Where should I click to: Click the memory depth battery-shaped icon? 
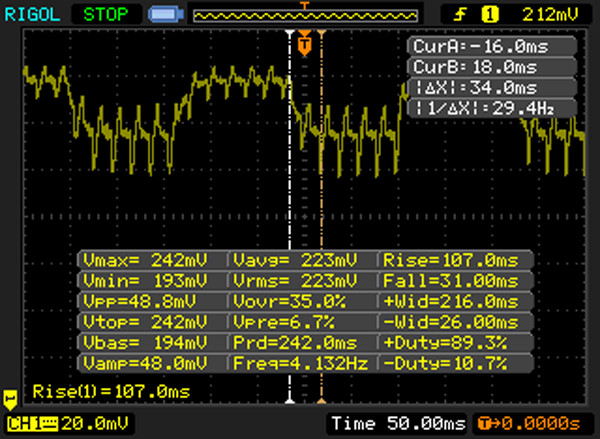(166, 15)
